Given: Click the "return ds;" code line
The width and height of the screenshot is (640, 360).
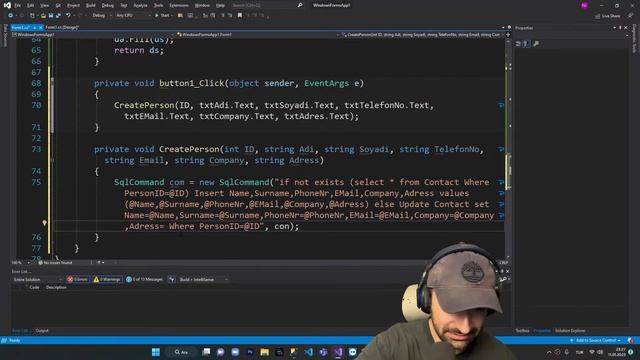Looking at the screenshot, I should 139,50.
